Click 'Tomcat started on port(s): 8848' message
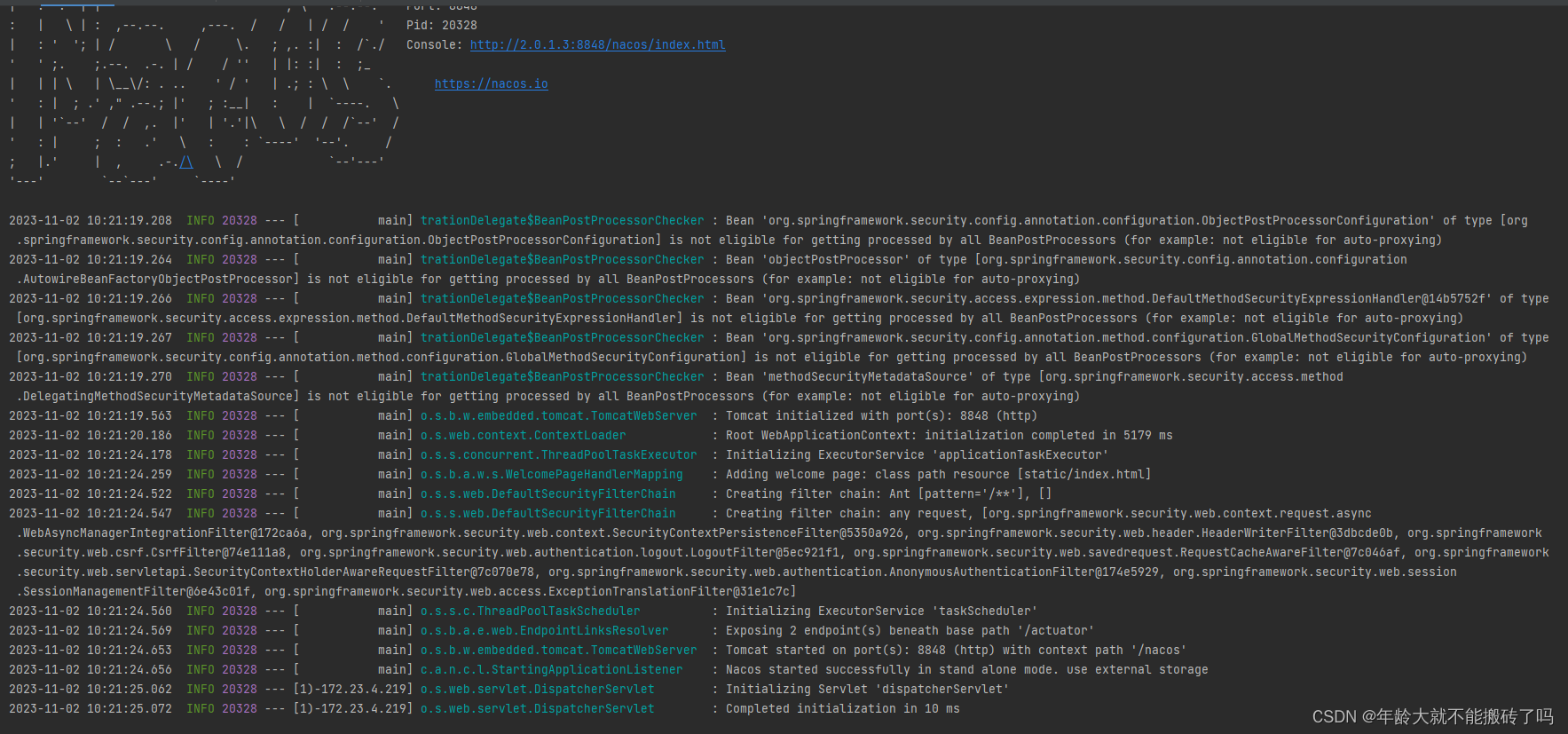Image resolution: width=1568 pixels, height=734 pixels. pos(956,650)
